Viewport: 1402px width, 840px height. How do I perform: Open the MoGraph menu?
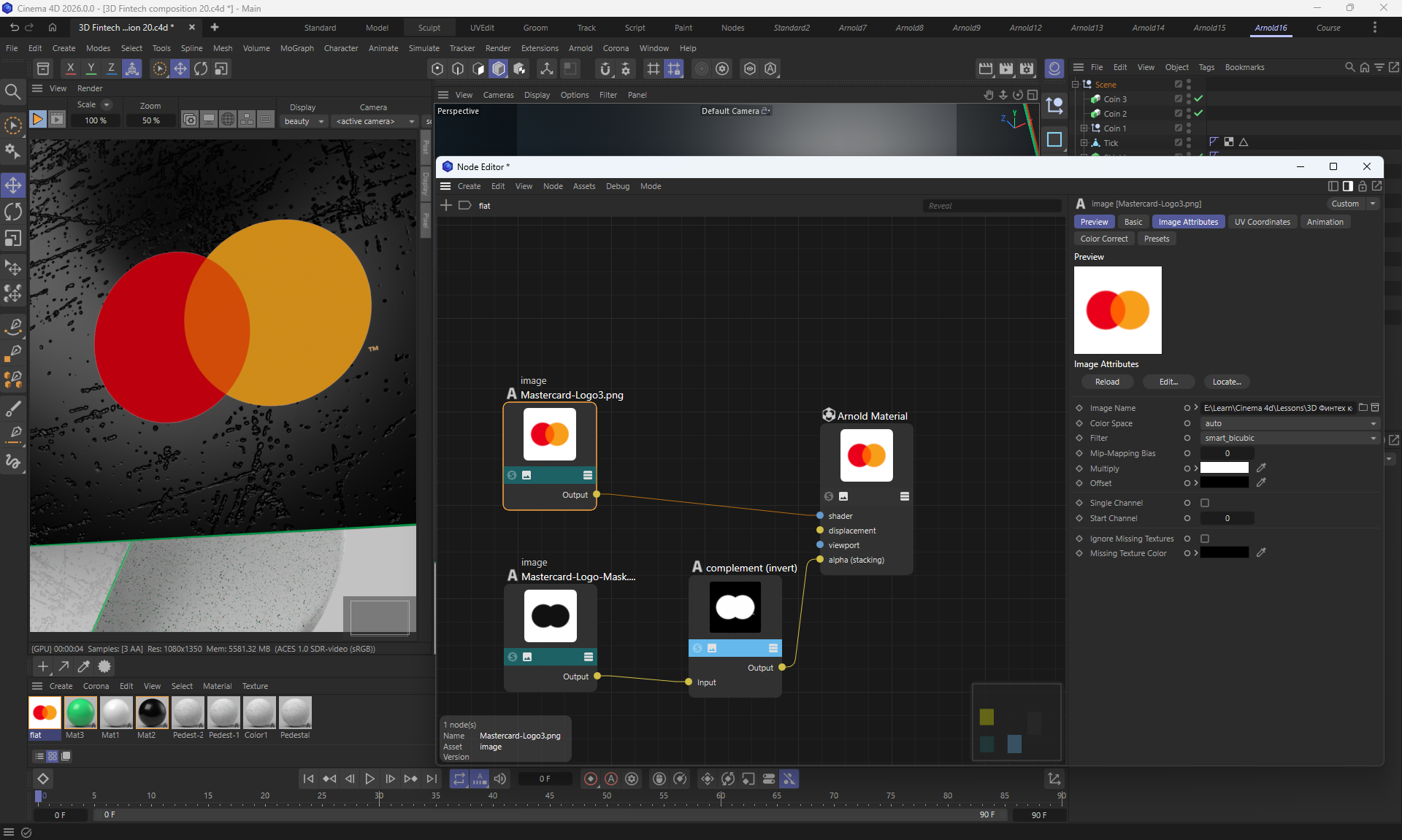click(x=296, y=48)
